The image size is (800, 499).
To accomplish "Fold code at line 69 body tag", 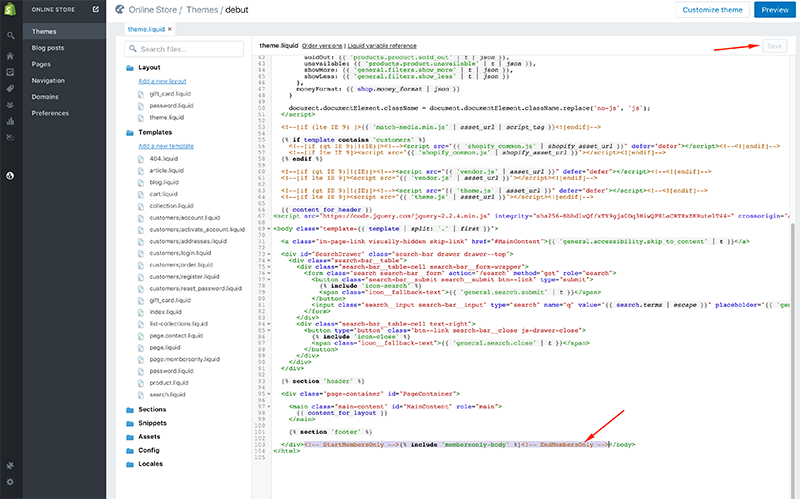I will click(269, 229).
